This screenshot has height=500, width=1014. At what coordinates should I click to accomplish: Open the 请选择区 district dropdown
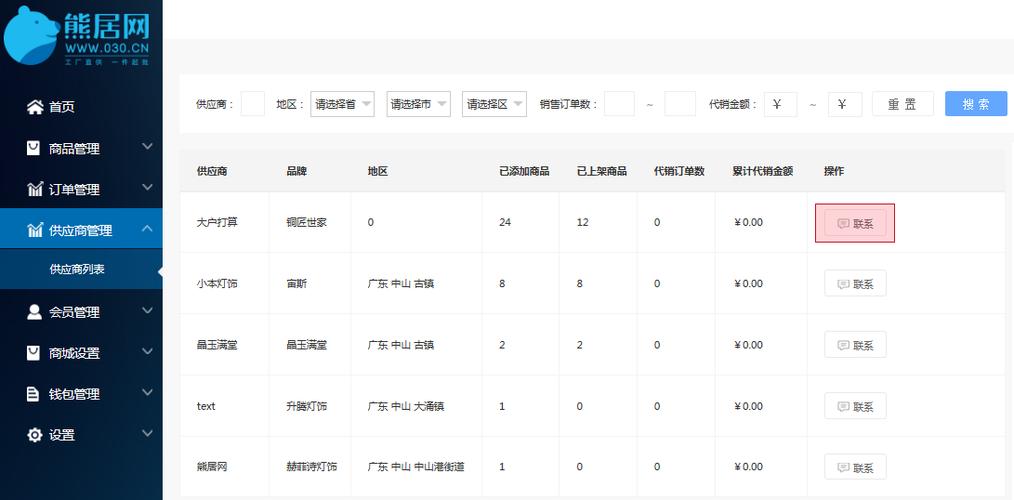point(495,104)
